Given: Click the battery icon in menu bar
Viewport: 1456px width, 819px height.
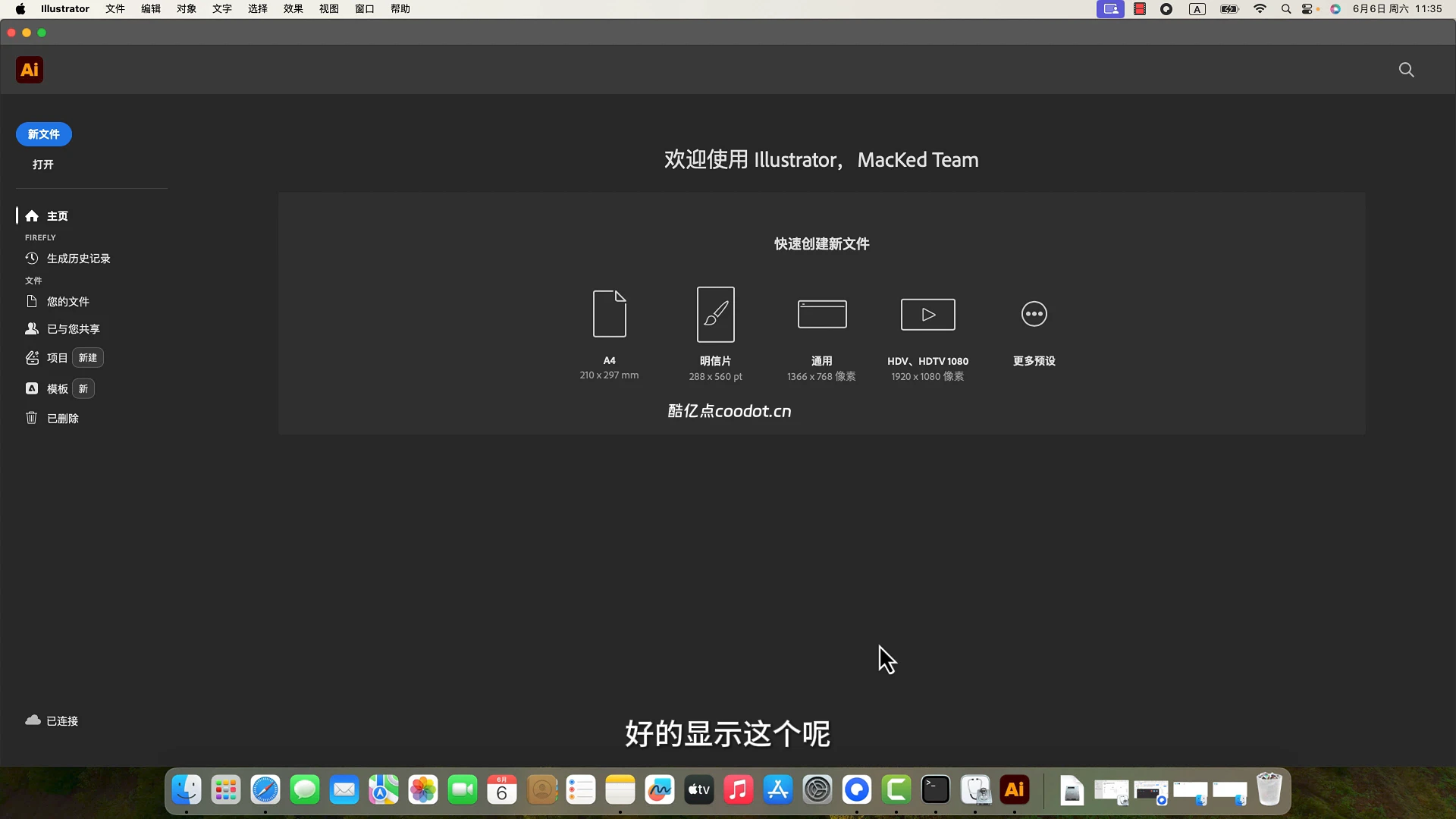Looking at the screenshot, I should coord(1229,9).
